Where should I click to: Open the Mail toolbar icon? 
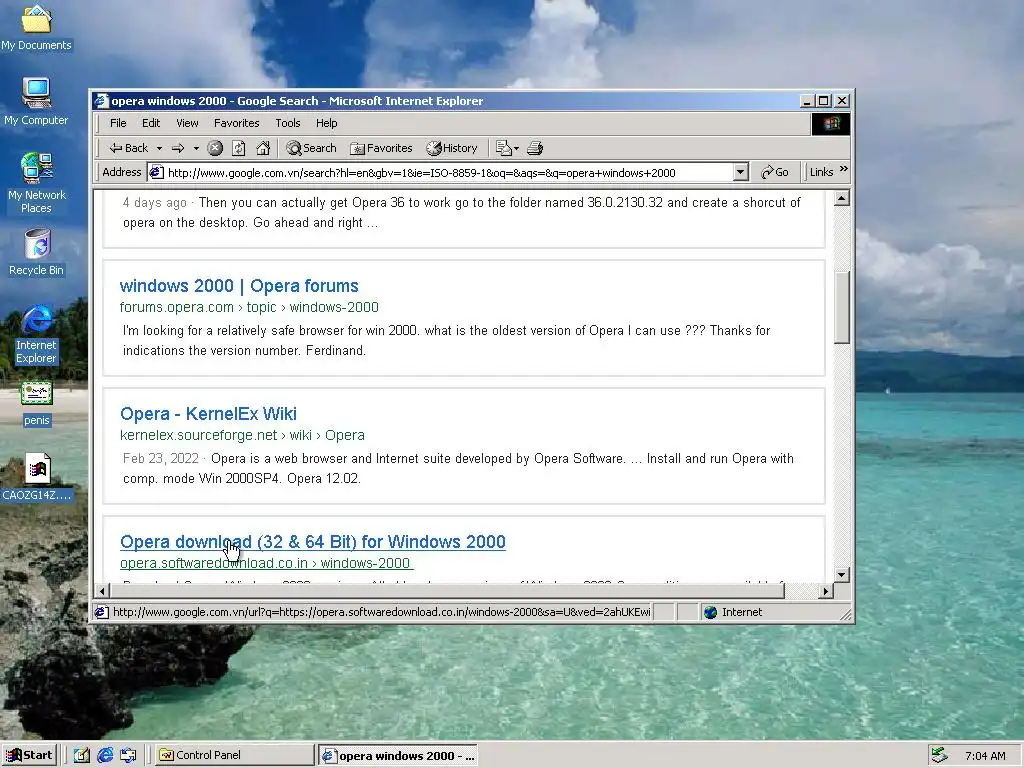pyautogui.click(x=507, y=148)
